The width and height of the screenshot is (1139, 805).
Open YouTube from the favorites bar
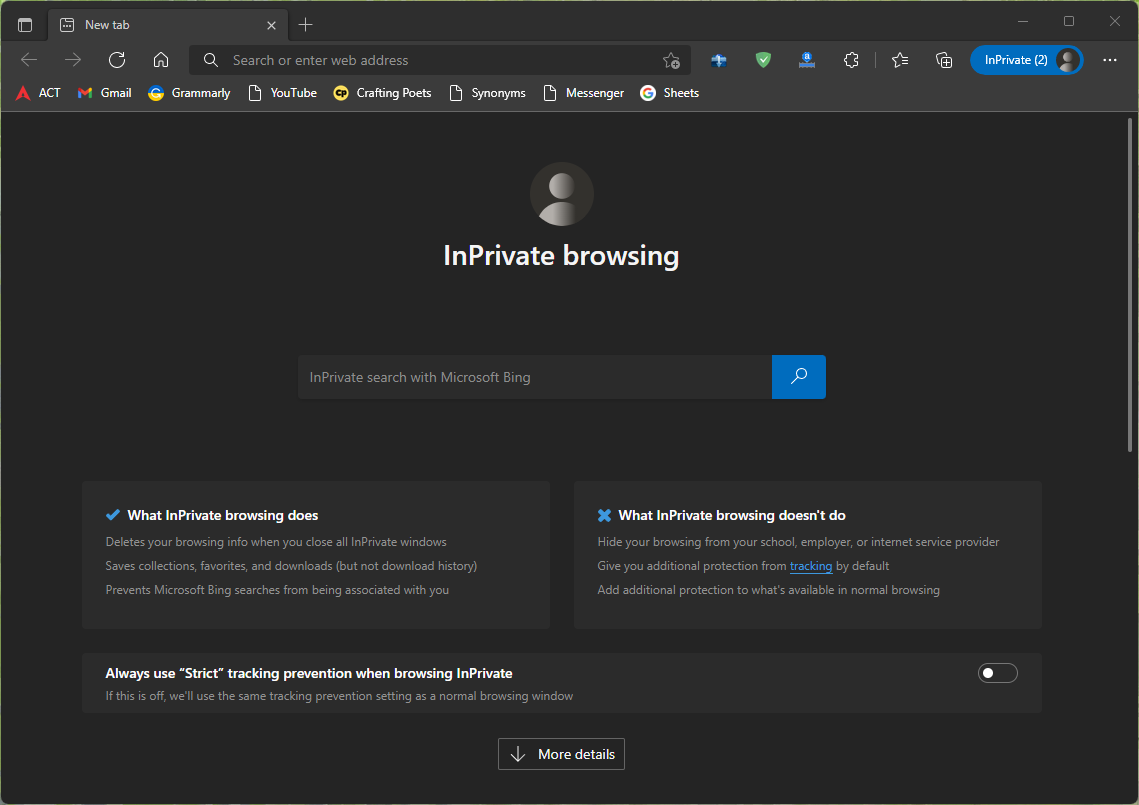pos(282,92)
